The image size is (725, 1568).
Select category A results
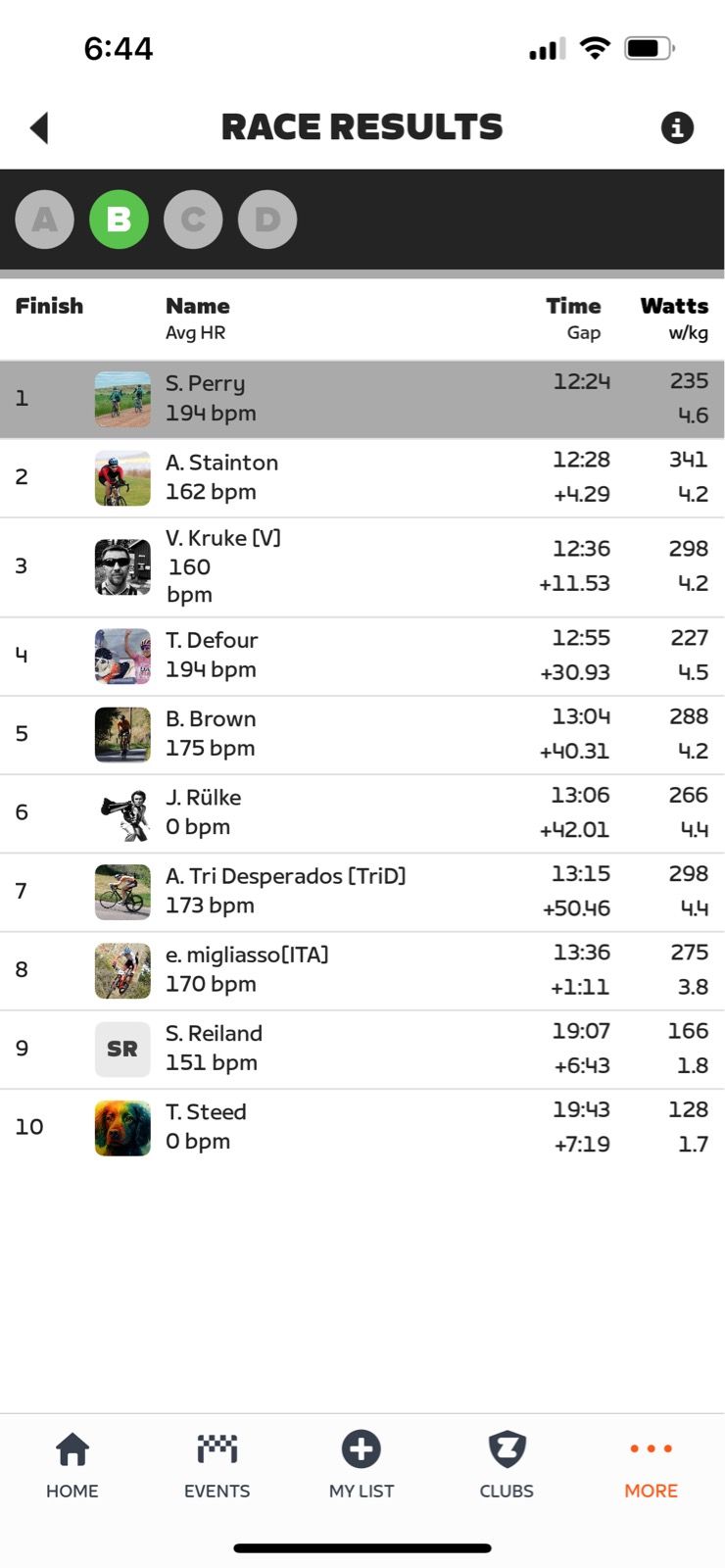[x=45, y=219]
